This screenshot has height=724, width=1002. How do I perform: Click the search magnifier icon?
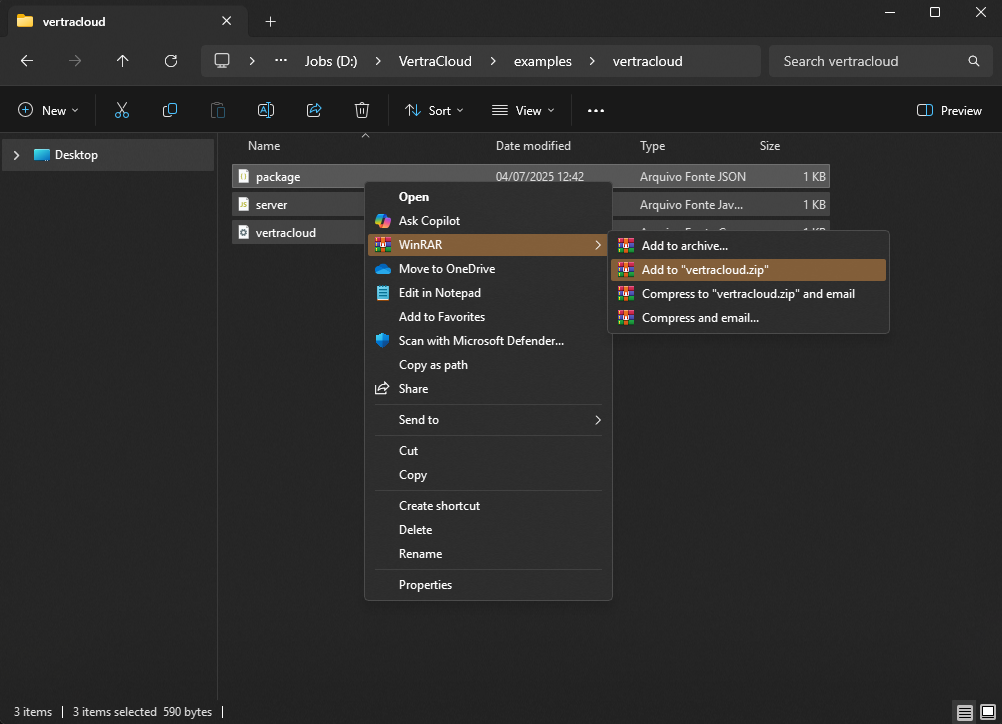click(974, 61)
